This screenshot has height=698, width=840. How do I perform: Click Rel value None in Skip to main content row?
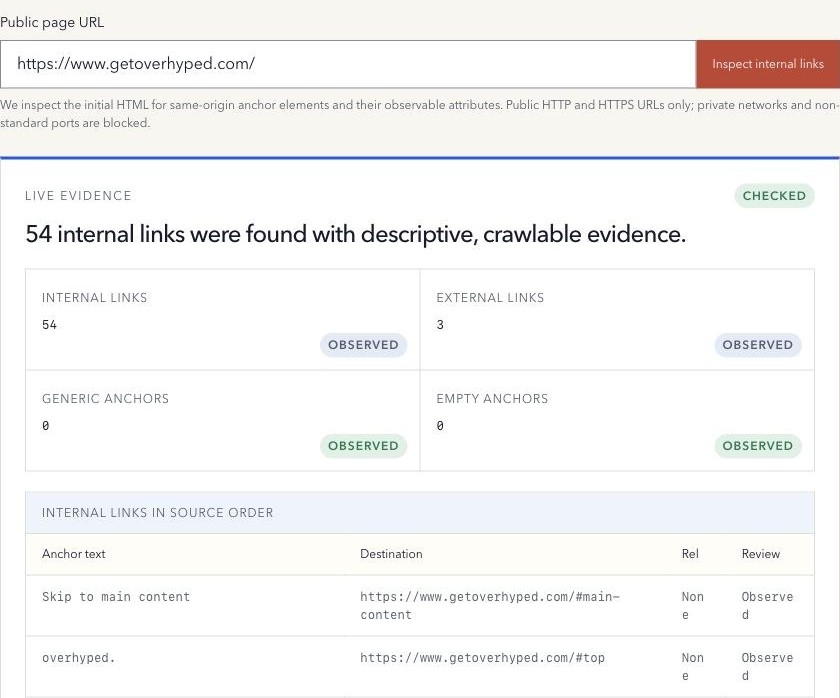point(693,606)
